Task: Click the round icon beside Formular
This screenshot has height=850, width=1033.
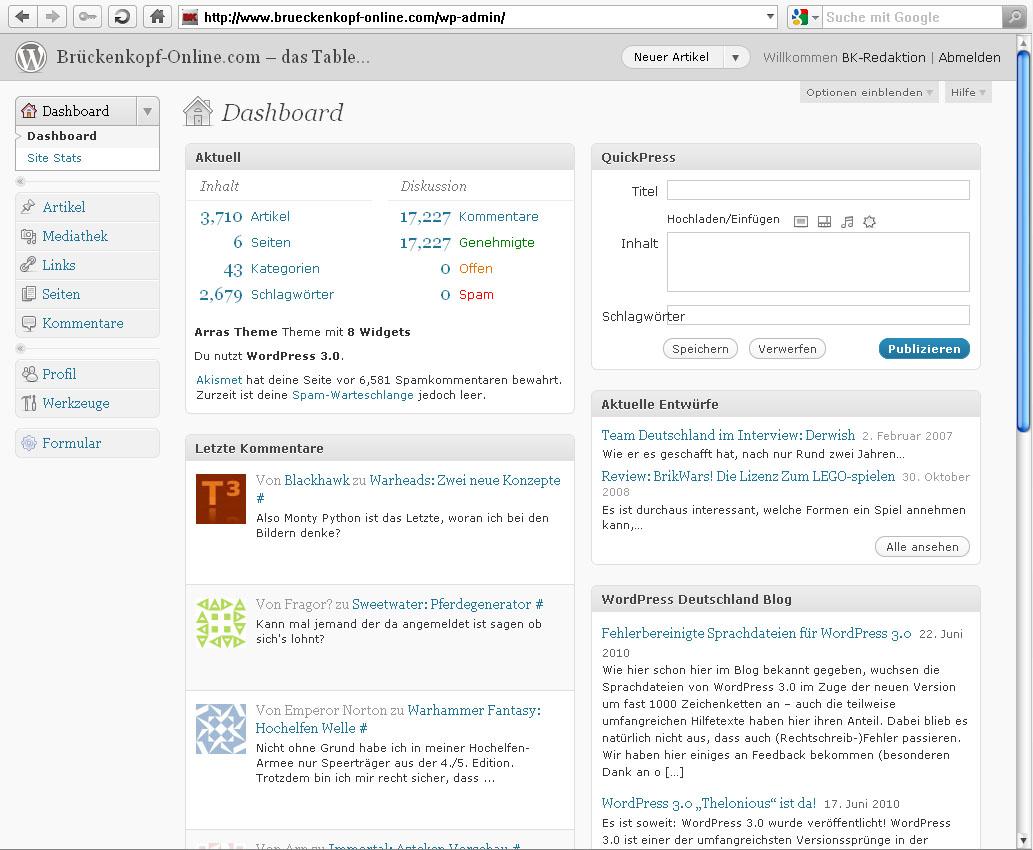Action: [x=29, y=443]
